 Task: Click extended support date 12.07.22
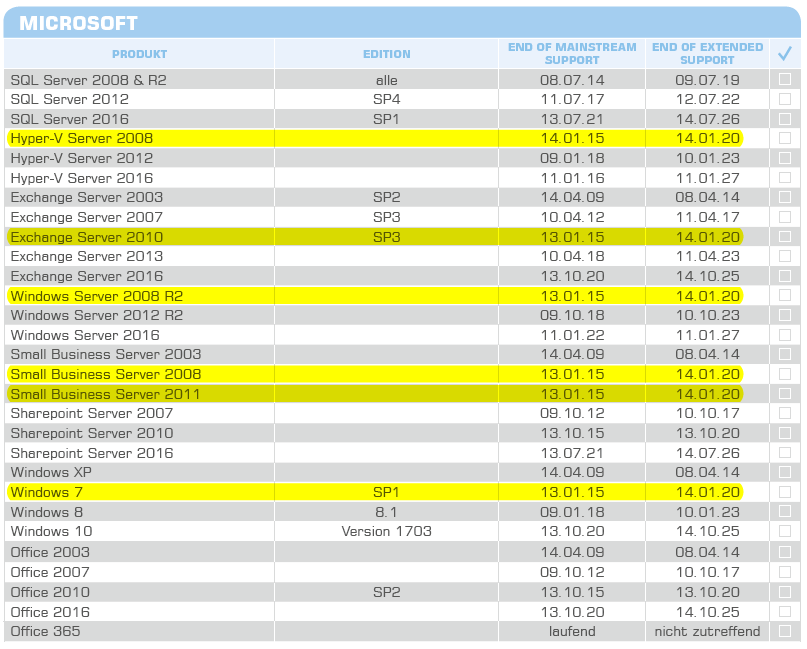[707, 99]
